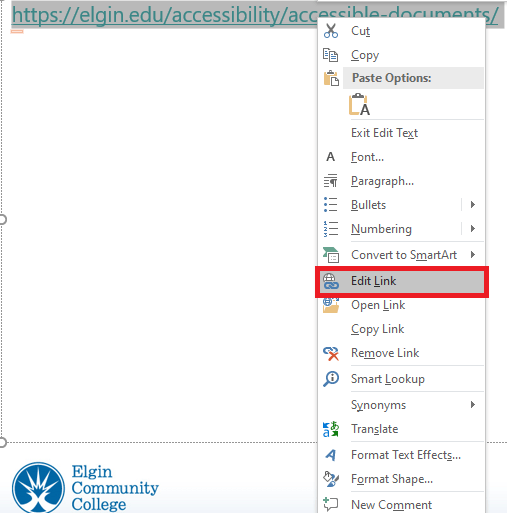The width and height of the screenshot is (507, 513).
Task: Expand the Numbering submenu arrow
Action: pyautogui.click(x=472, y=228)
